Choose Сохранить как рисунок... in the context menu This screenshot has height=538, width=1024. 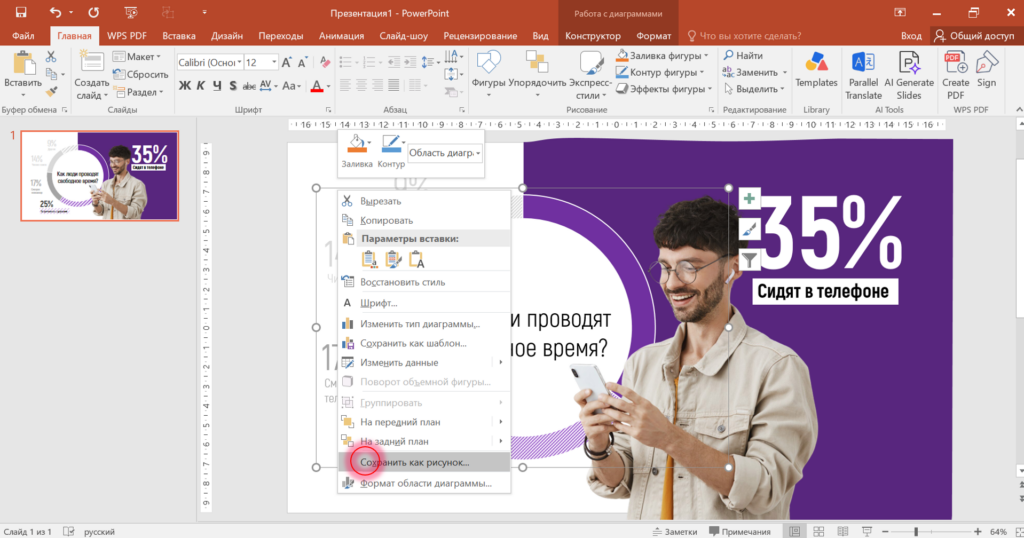pyautogui.click(x=424, y=462)
